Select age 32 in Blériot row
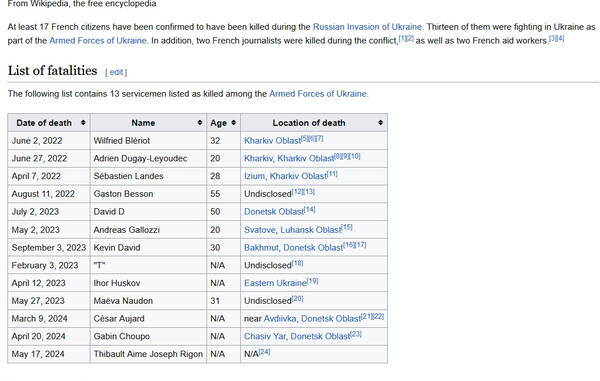This screenshot has width=600, height=381. 215,141
